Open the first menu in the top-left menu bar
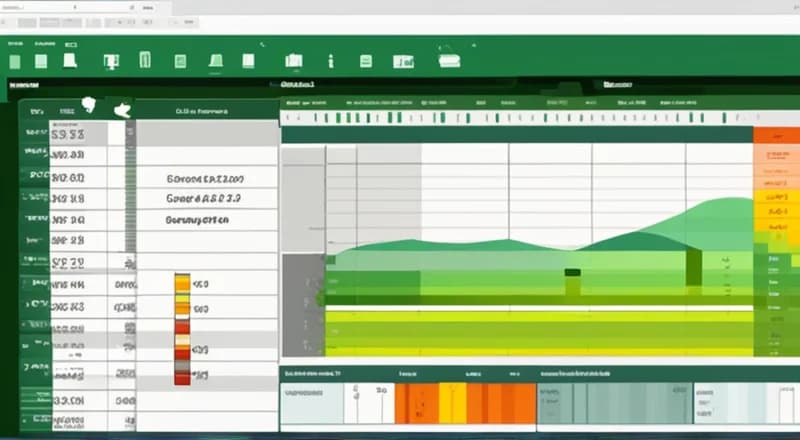800x440 pixels. click(16, 45)
